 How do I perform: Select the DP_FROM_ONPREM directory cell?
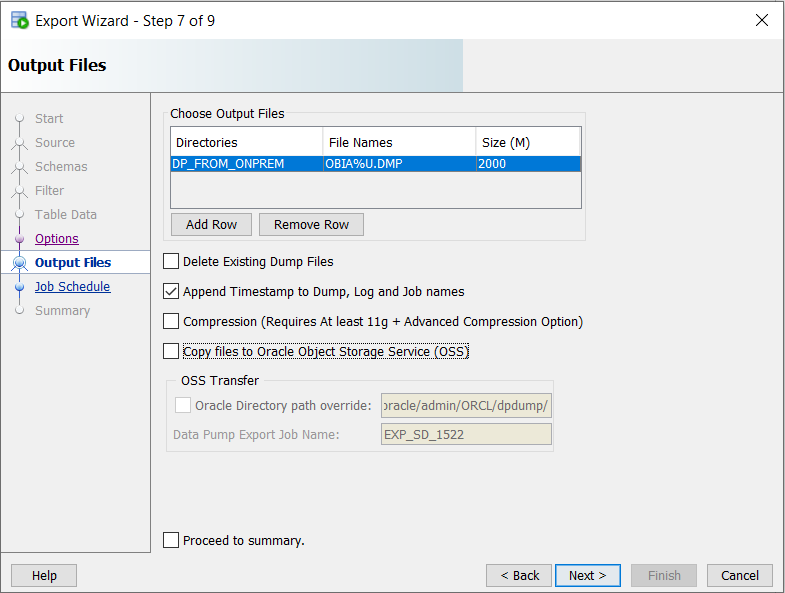(247, 164)
